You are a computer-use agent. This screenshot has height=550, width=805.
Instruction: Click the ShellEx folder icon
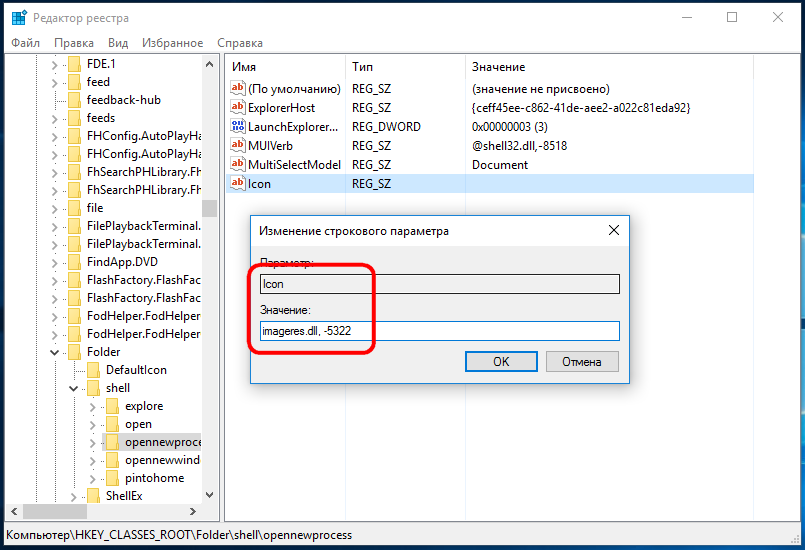point(93,496)
